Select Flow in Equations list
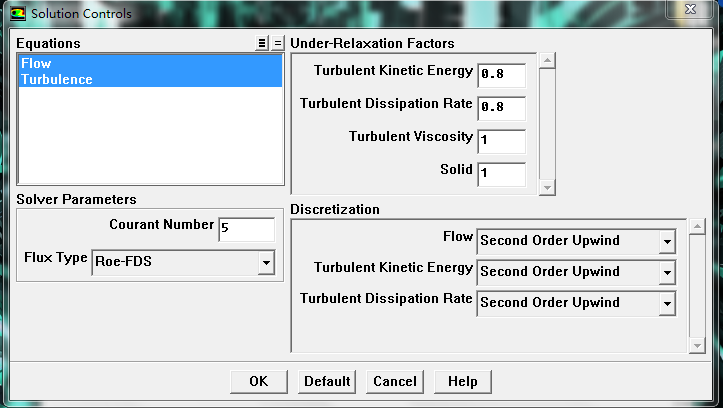 tap(150, 63)
